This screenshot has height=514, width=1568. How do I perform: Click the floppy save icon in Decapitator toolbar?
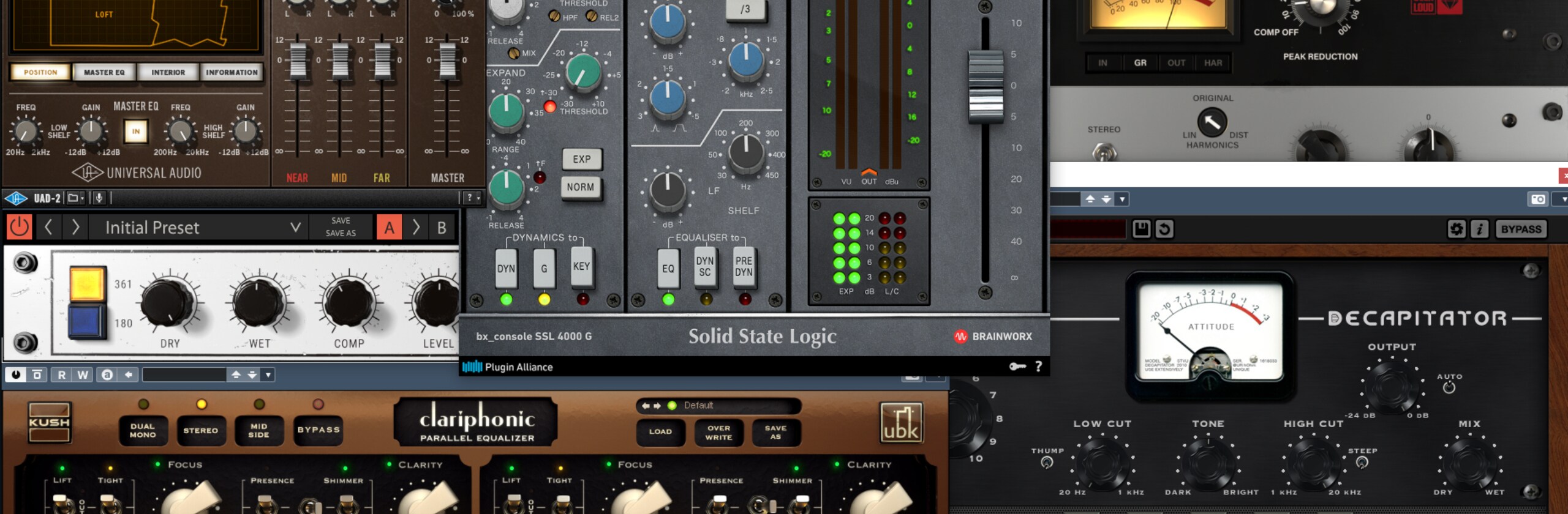coord(1141,229)
